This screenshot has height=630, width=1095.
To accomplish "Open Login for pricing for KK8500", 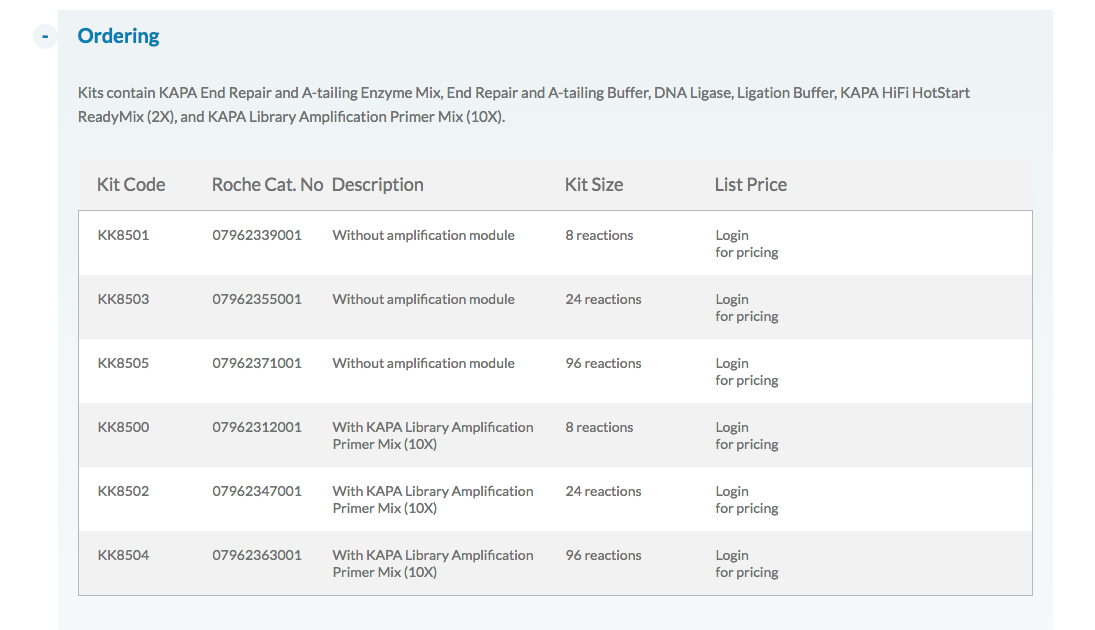I will point(747,436).
